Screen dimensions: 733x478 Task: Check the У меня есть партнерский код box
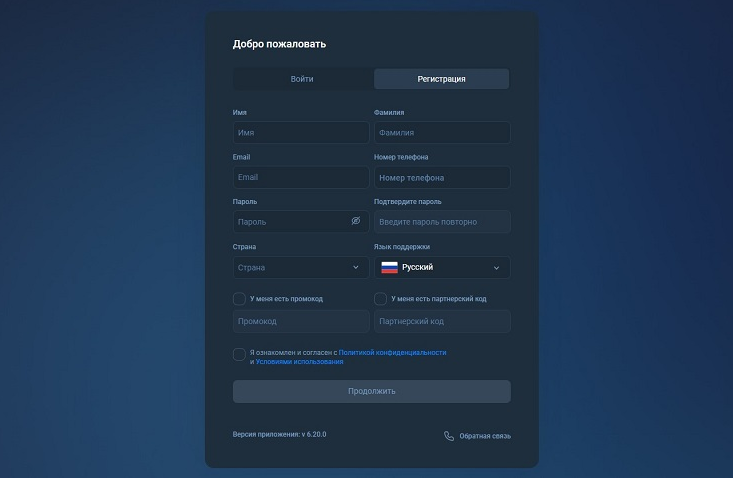coord(381,299)
